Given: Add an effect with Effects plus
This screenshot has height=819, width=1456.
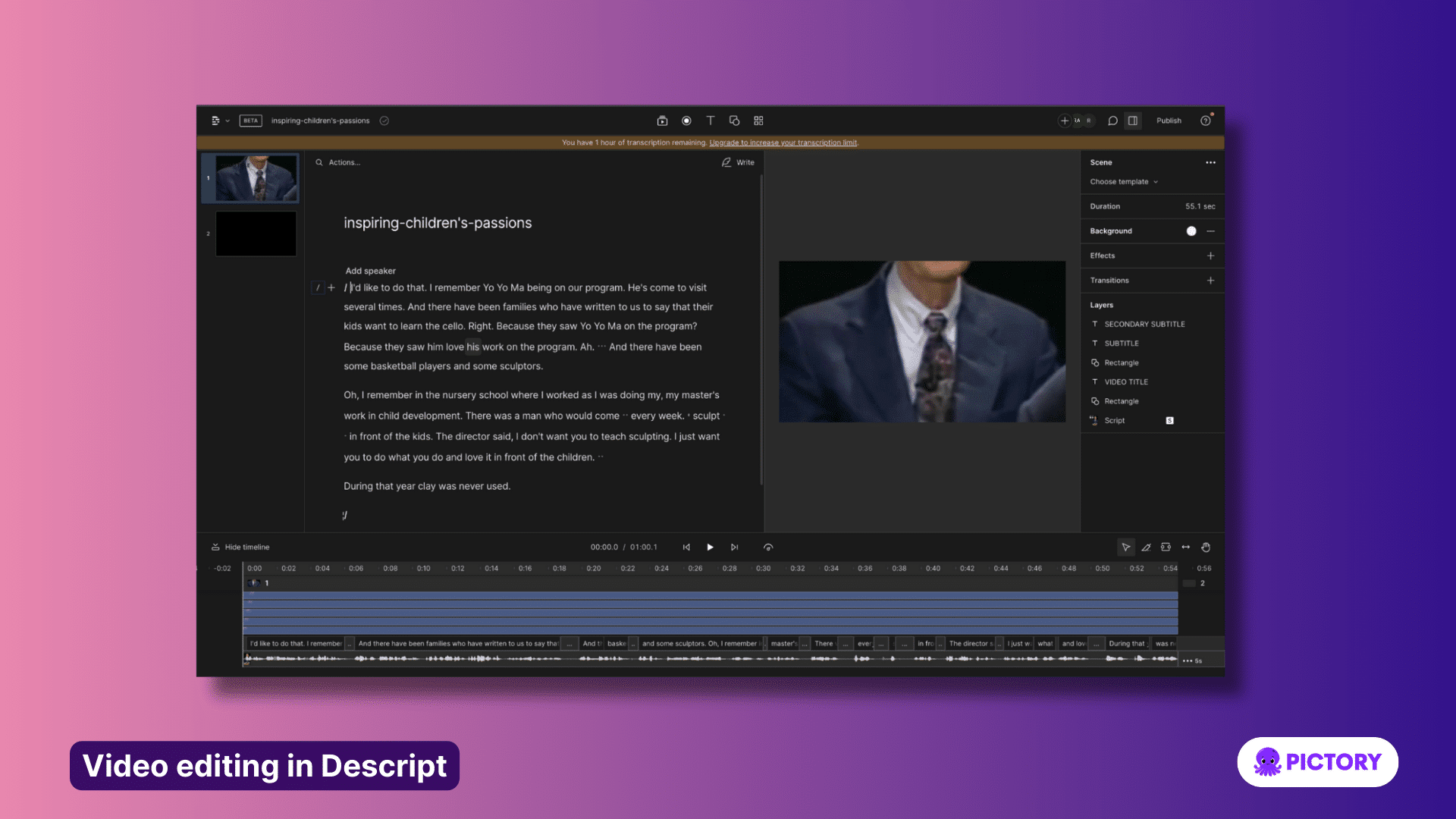Looking at the screenshot, I should point(1211,256).
